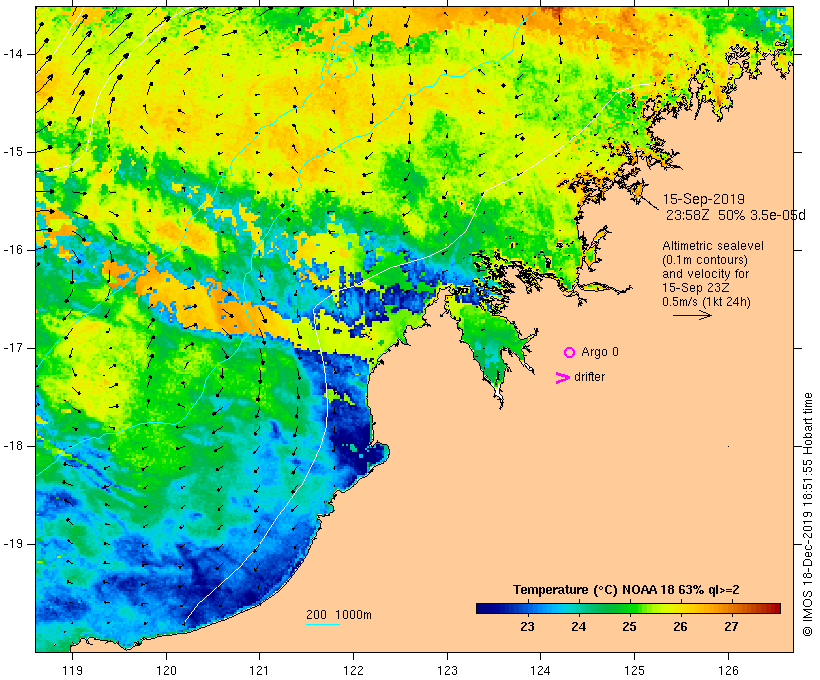This screenshot has width=820, height=680.
Task: Click the -15 latitude axis label
Action: [x=12, y=152]
